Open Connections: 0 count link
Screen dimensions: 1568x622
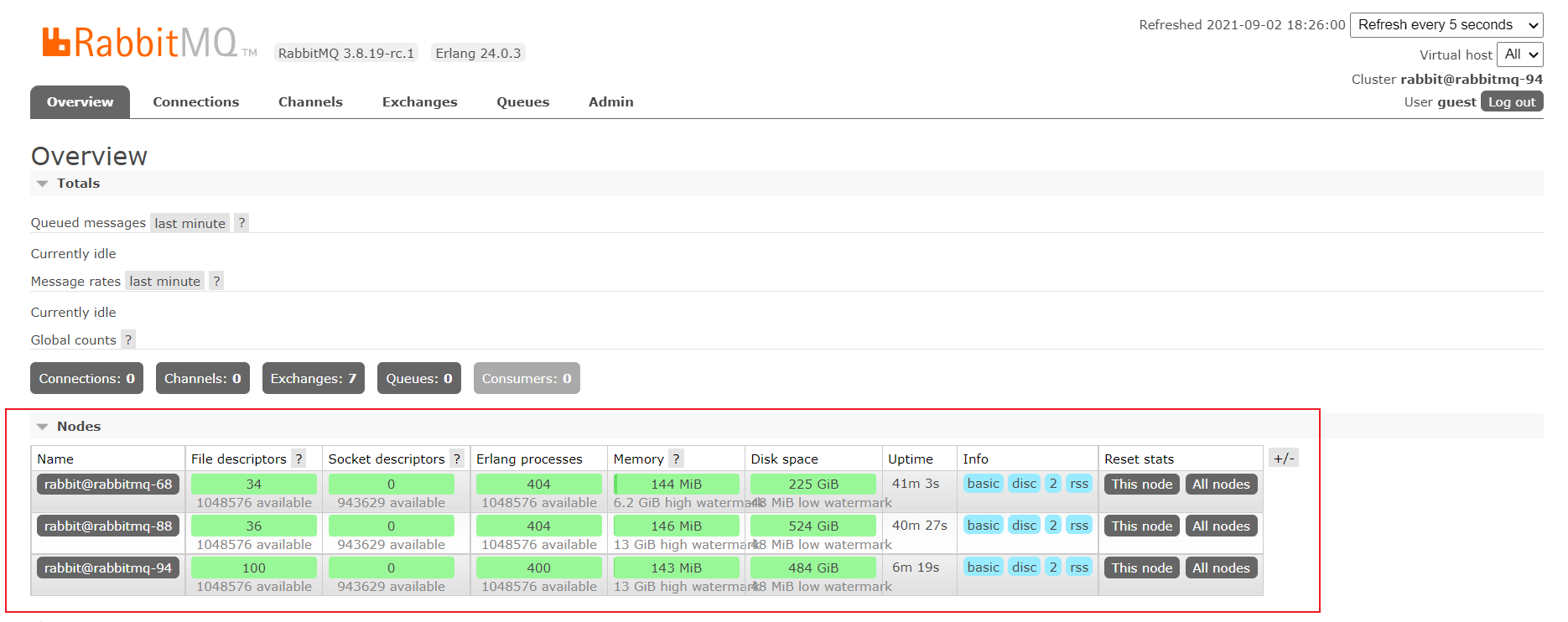pyautogui.click(x=86, y=378)
